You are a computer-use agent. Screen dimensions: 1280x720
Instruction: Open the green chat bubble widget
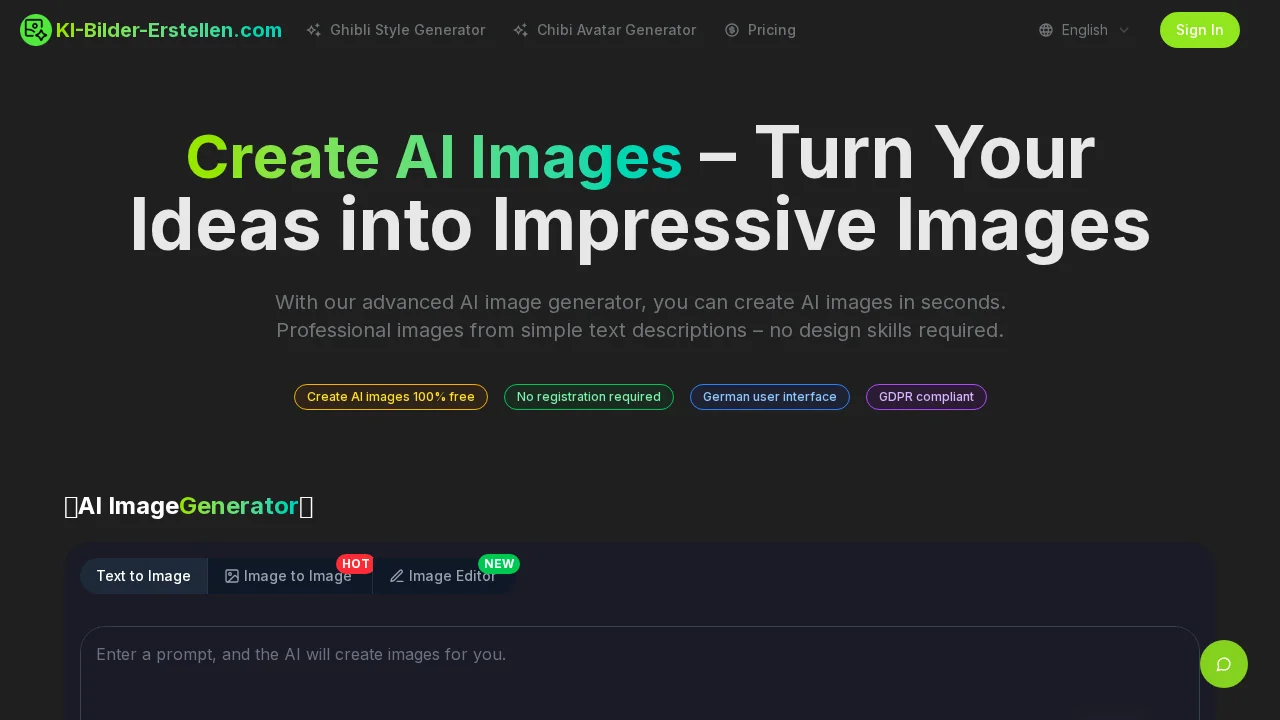click(1223, 664)
